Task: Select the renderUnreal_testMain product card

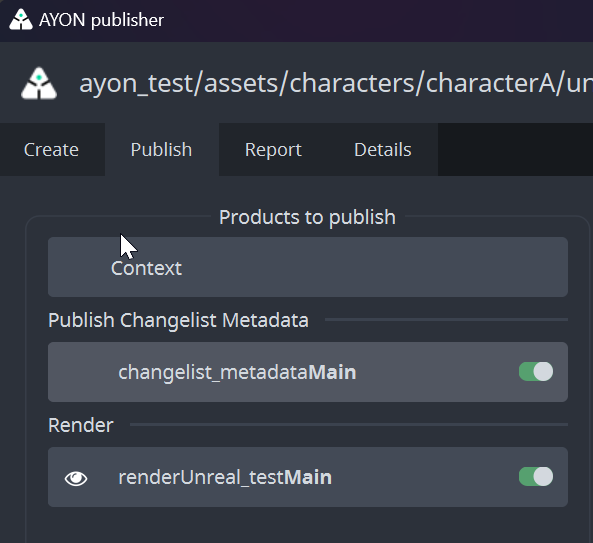Action: click(x=308, y=477)
